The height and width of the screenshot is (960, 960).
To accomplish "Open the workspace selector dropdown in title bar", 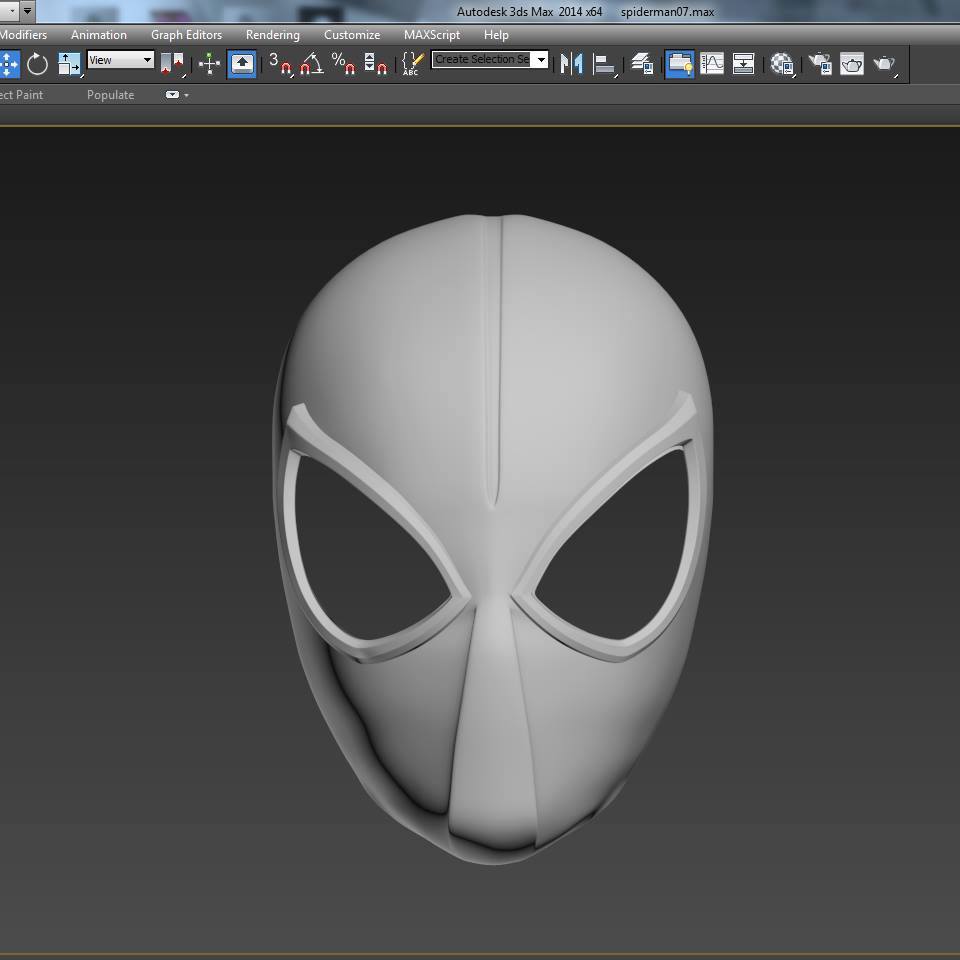I will click(12, 11).
